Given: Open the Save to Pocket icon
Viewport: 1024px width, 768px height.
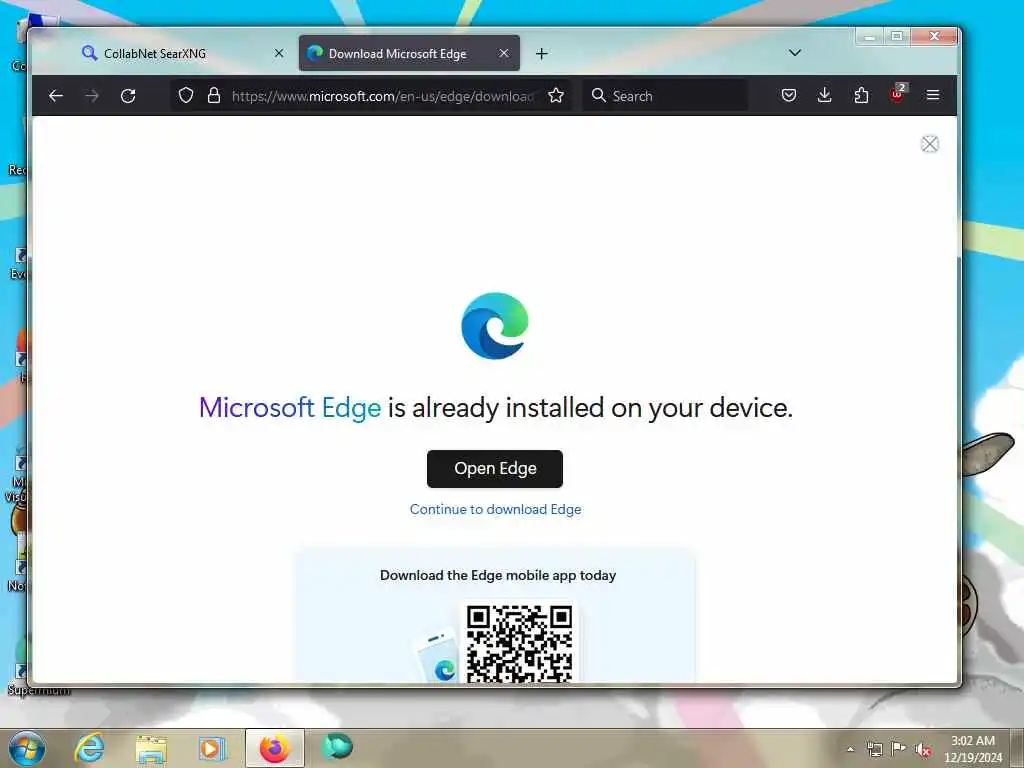Looking at the screenshot, I should pyautogui.click(x=789, y=96).
